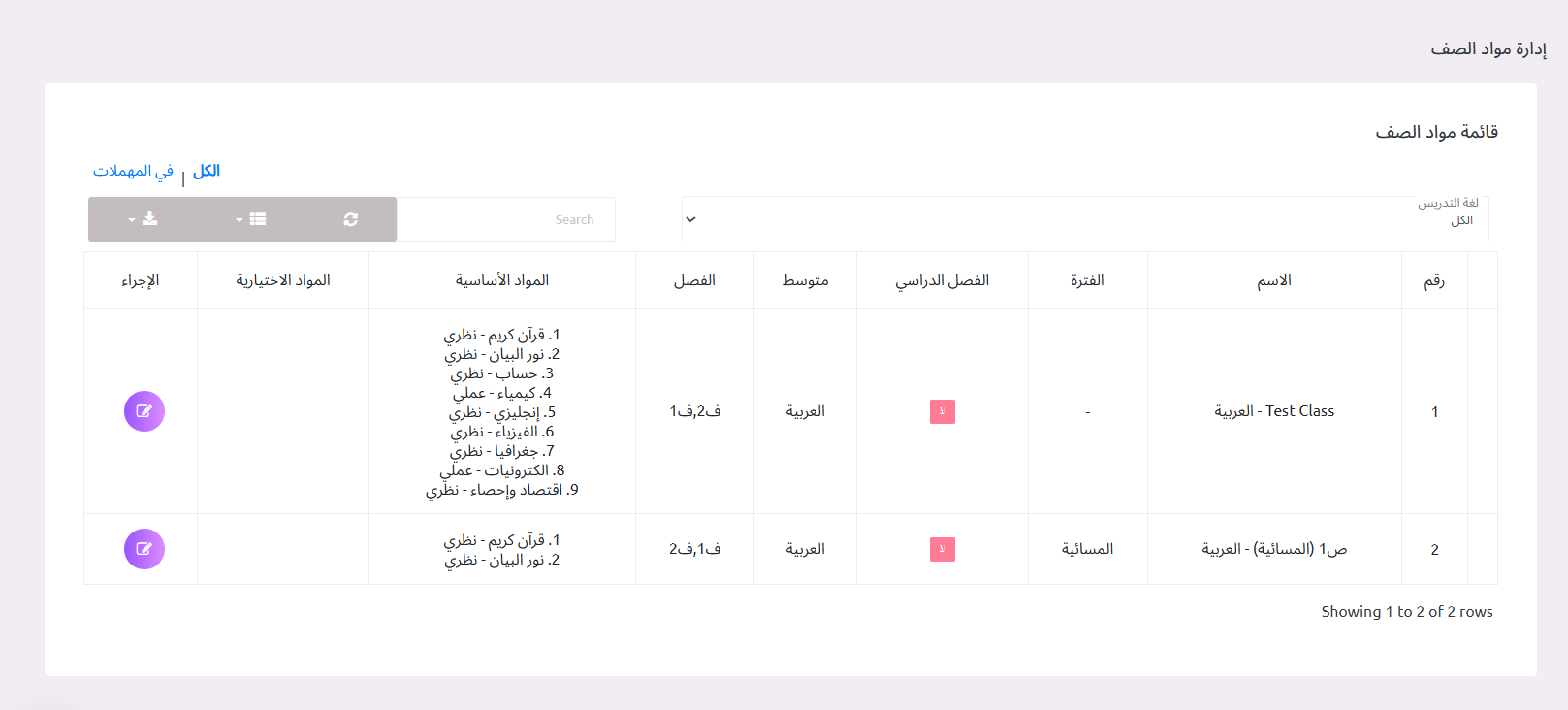Sort the table by الاسم column
1568x710 pixels.
coord(1273,280)
